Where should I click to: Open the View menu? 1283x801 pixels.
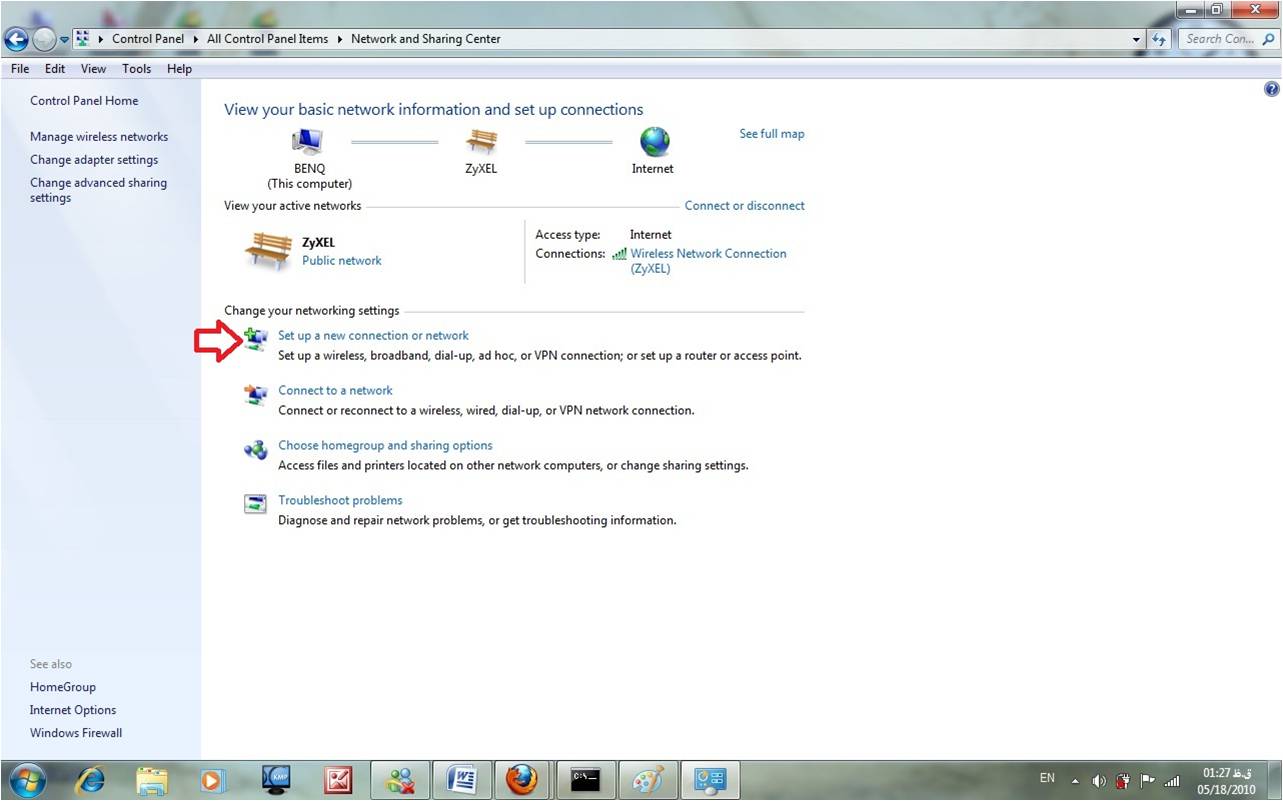(x=93, y=69)
